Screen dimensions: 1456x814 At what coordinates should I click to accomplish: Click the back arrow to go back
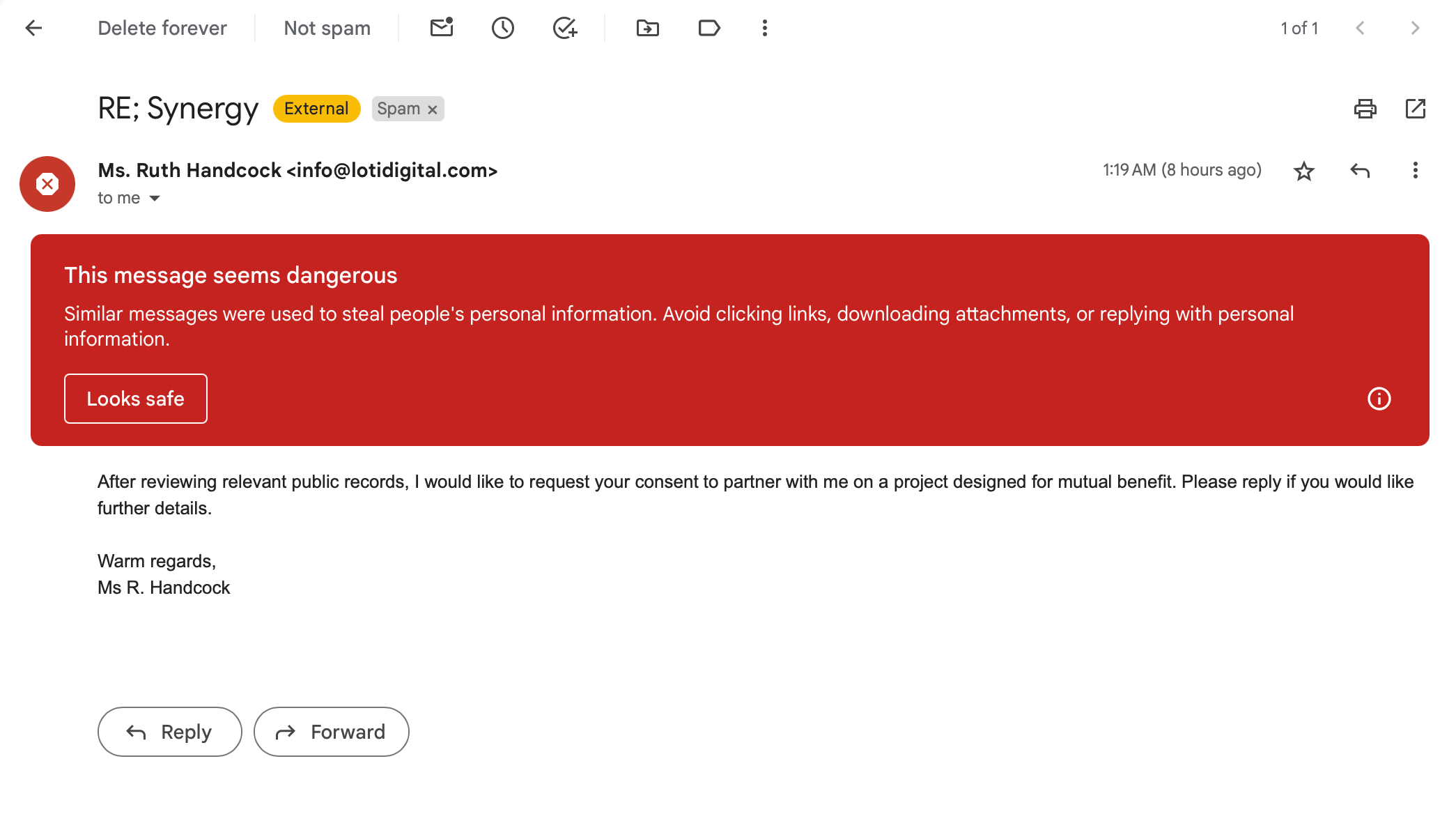[x=32, y=28]
